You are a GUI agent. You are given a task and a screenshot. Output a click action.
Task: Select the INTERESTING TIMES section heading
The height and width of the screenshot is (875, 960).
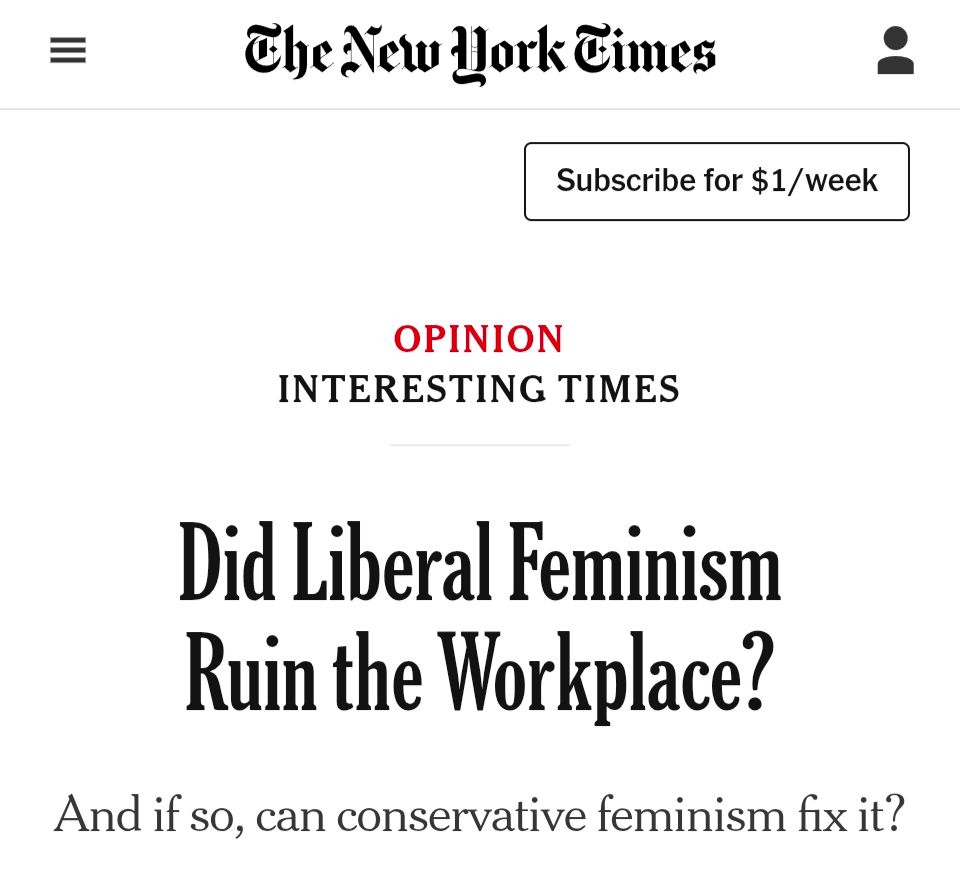(479, 390)
